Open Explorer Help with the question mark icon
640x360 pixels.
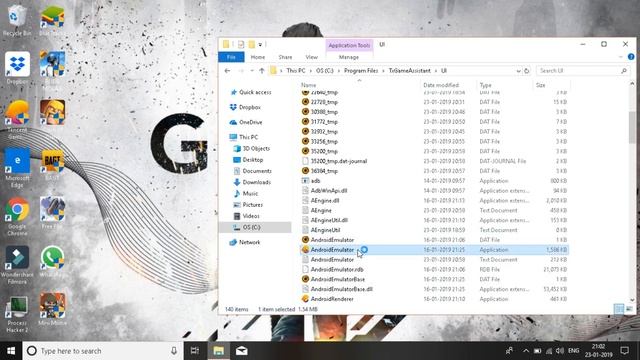click(x=631, y=57)
